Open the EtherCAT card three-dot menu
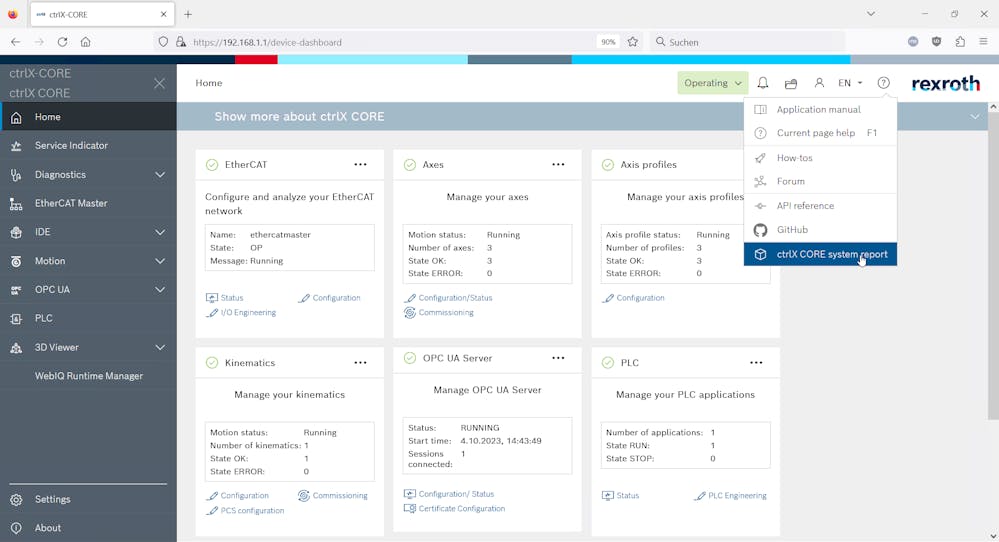Screen dimensions: 999x542 pos(361,164)
